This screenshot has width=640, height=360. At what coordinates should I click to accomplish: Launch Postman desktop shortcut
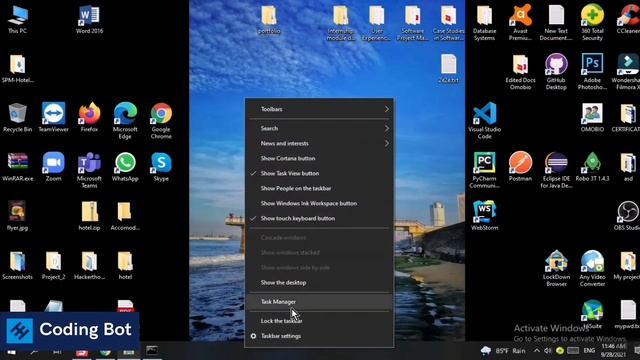pyautogui.click(x=520, y=167)
